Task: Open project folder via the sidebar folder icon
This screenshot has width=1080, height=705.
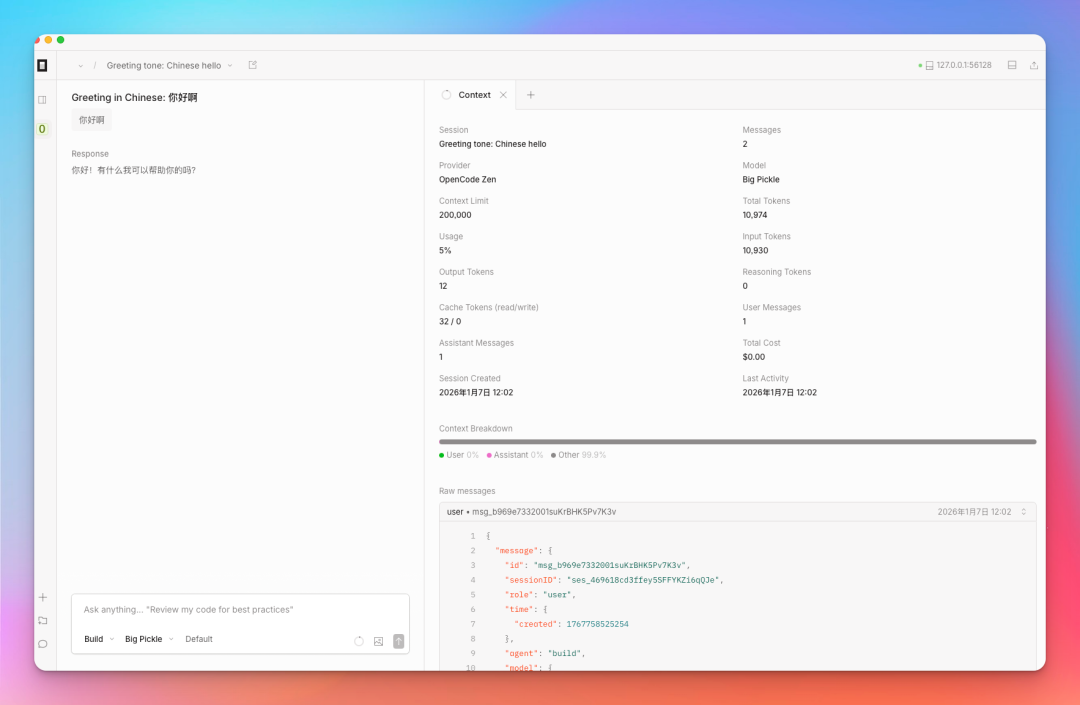Action: point(42,620)
